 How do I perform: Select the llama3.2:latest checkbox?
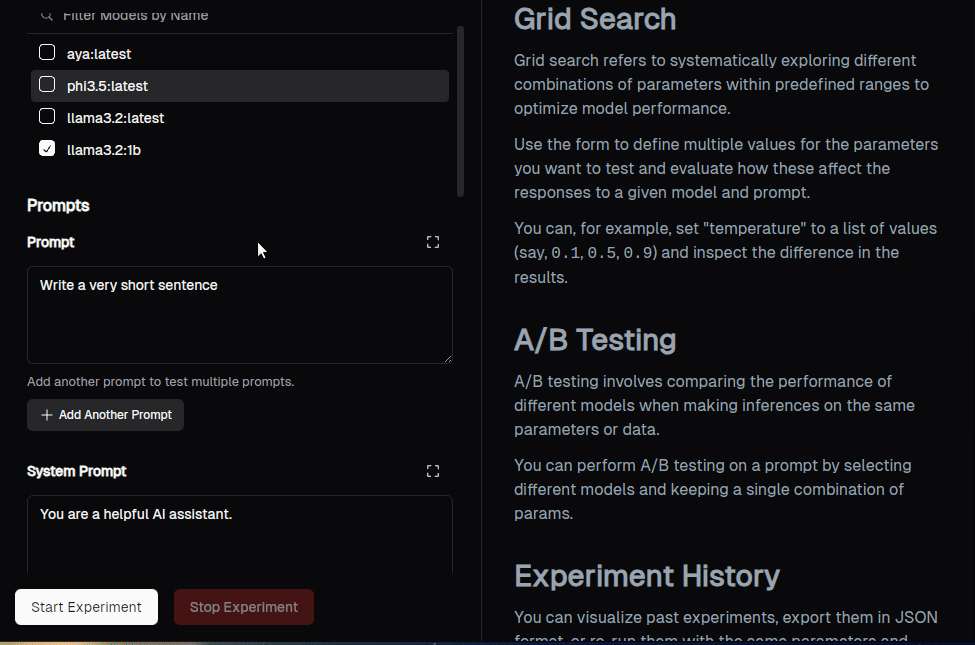pos(47,117)
